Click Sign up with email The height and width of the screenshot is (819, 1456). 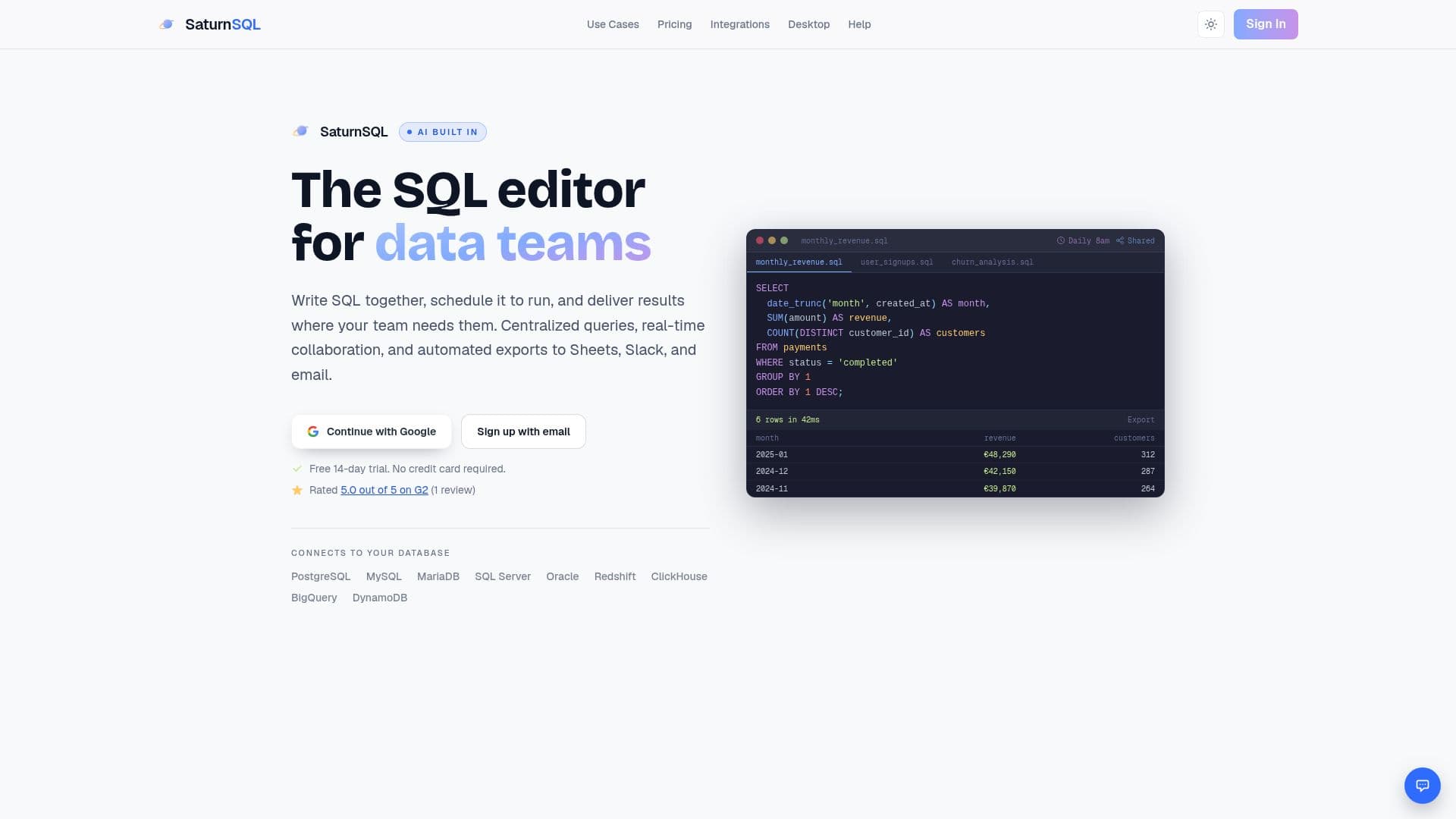(523, 431)
